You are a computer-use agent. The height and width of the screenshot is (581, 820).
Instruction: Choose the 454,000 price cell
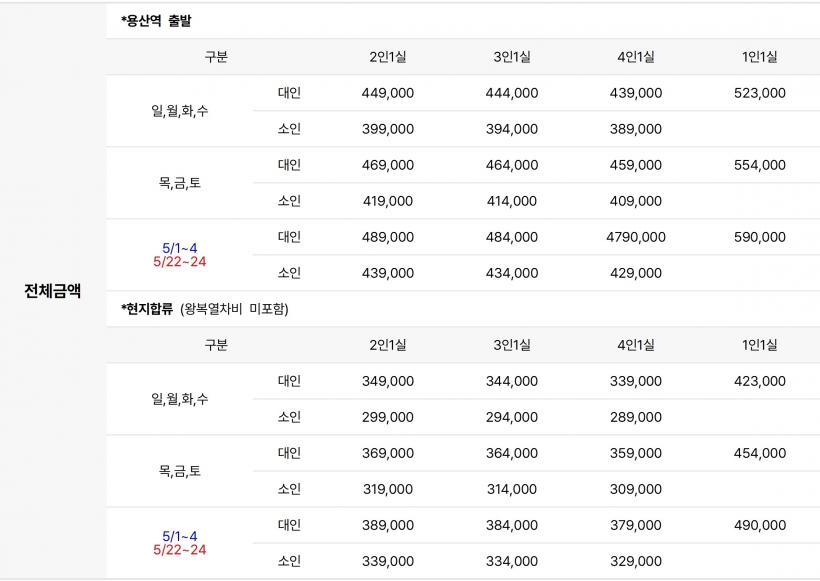point(760,453)
